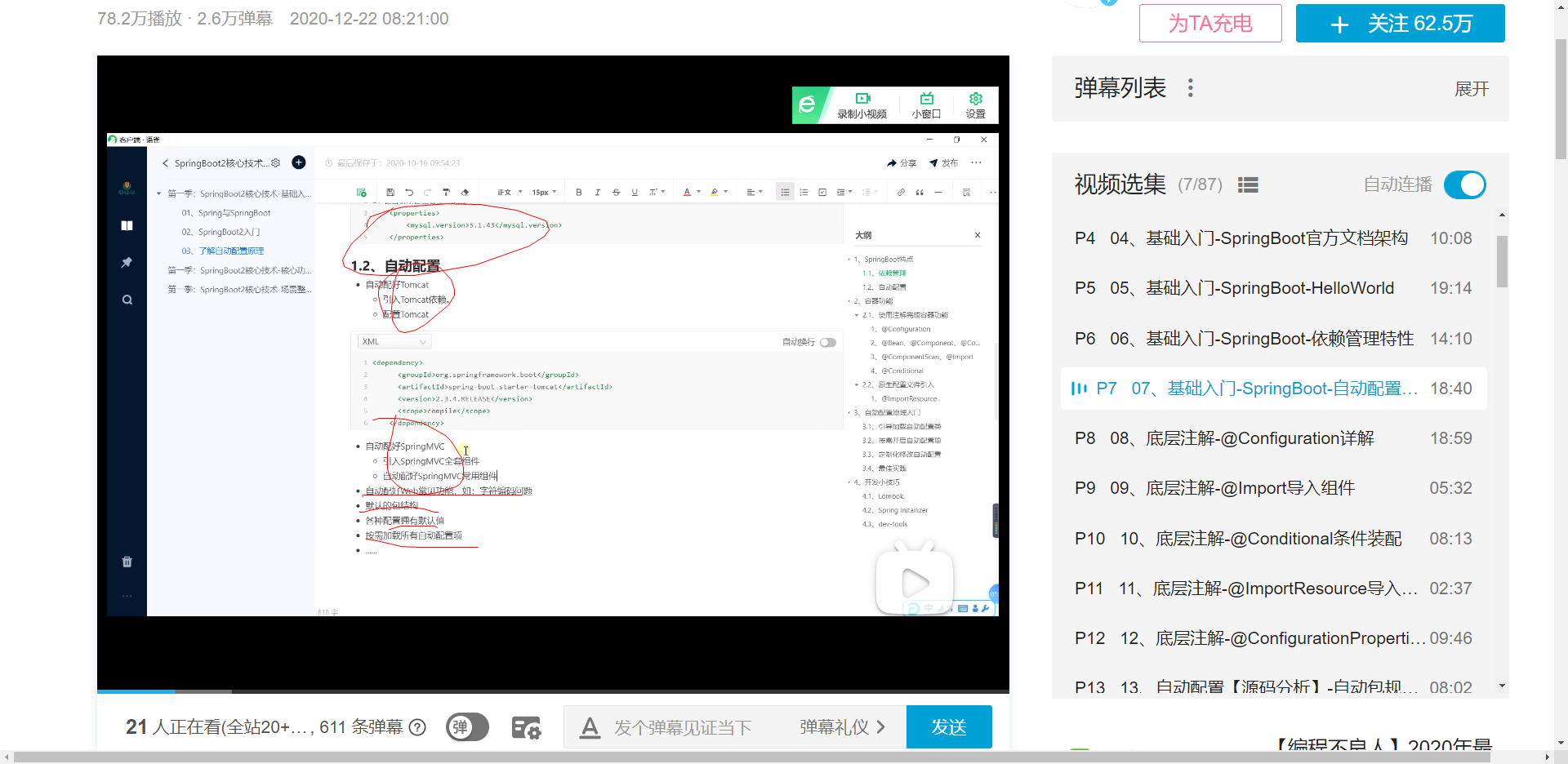Click the 录制小视频 record video icon
The width and height of the screenshot is (1568, 764).
coord(862,99)
